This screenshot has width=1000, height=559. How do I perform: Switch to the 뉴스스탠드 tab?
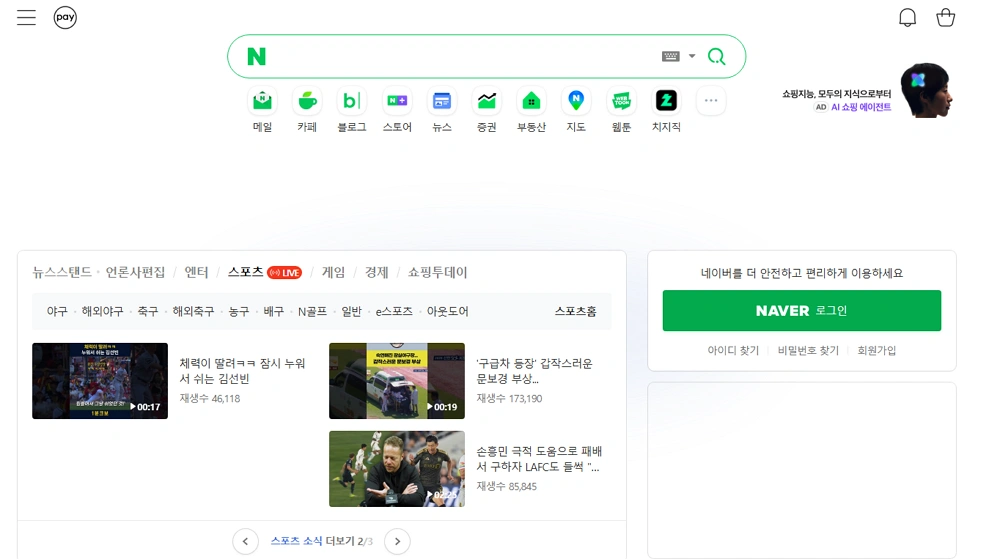(62, 272)
